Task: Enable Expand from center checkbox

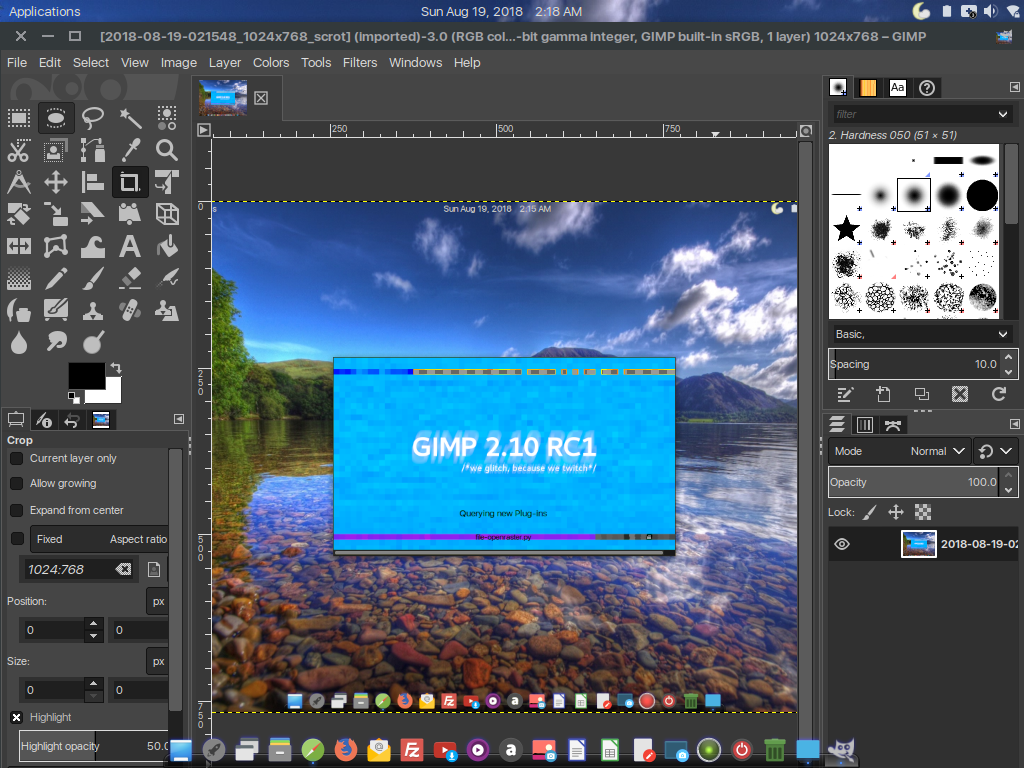Action: pos(17,510)
